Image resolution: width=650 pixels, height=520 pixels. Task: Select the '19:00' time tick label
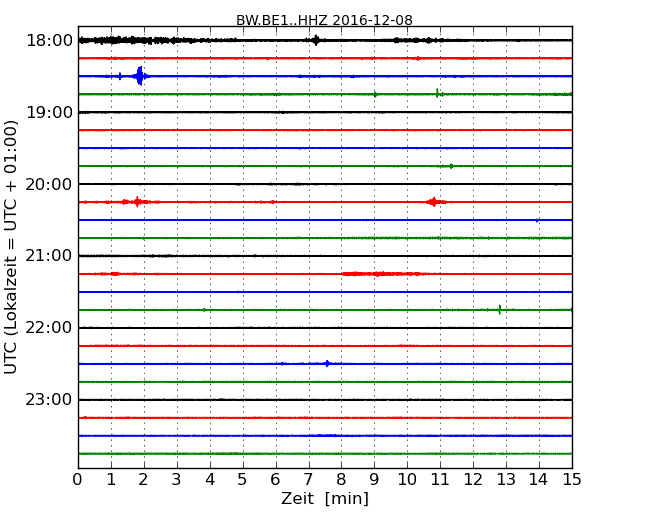click(x=49, y=112)
